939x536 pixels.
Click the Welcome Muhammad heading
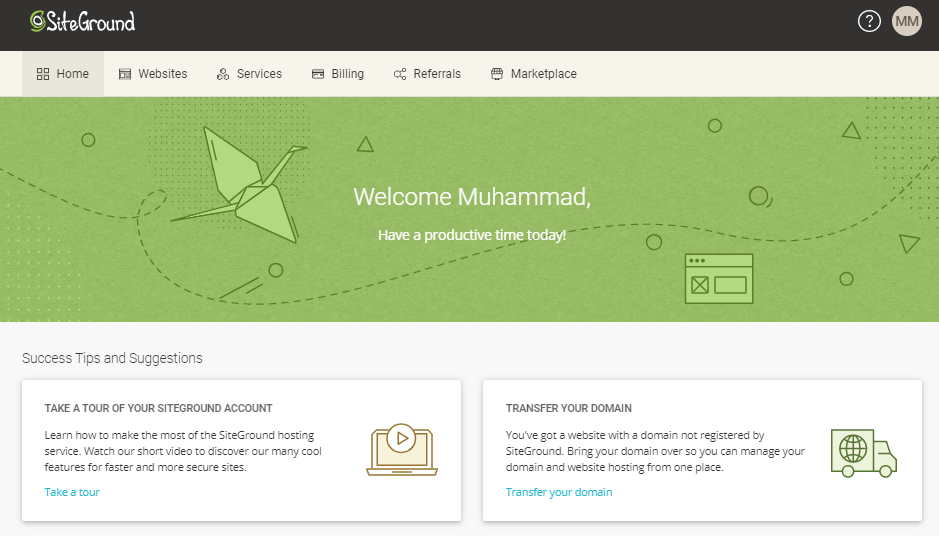click(x=472, y=197)
